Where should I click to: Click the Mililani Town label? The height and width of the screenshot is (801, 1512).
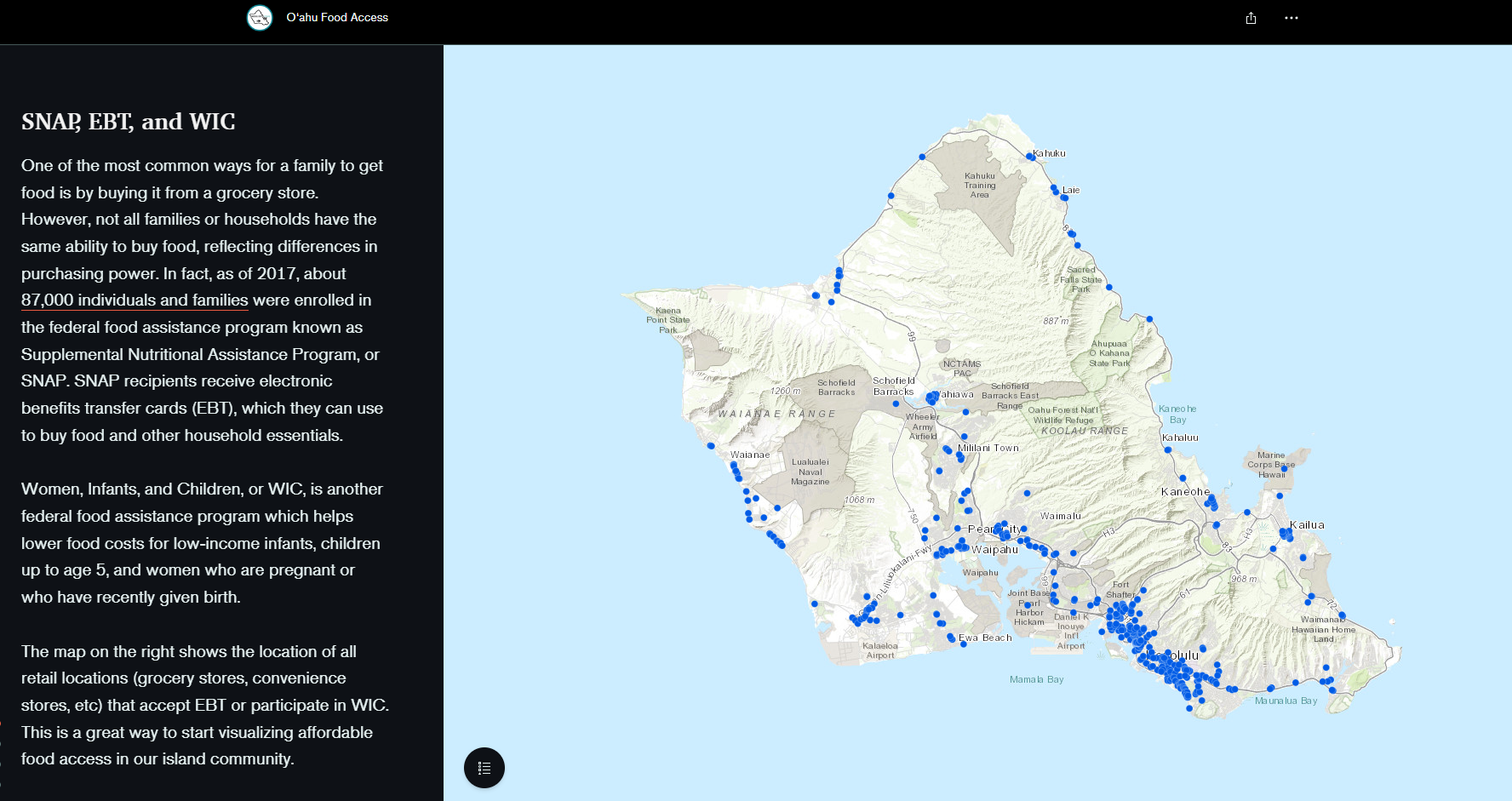(x=988, y=448)
